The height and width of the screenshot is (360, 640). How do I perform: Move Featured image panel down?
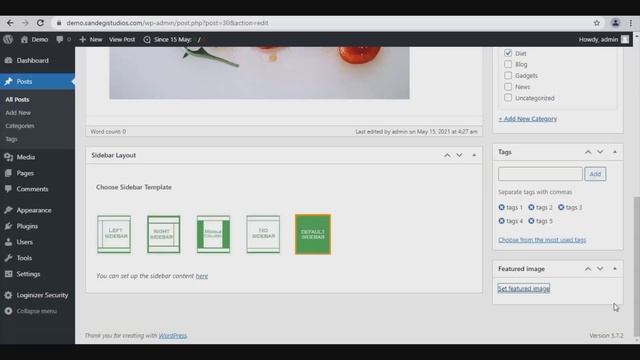(x=600, y=269)
